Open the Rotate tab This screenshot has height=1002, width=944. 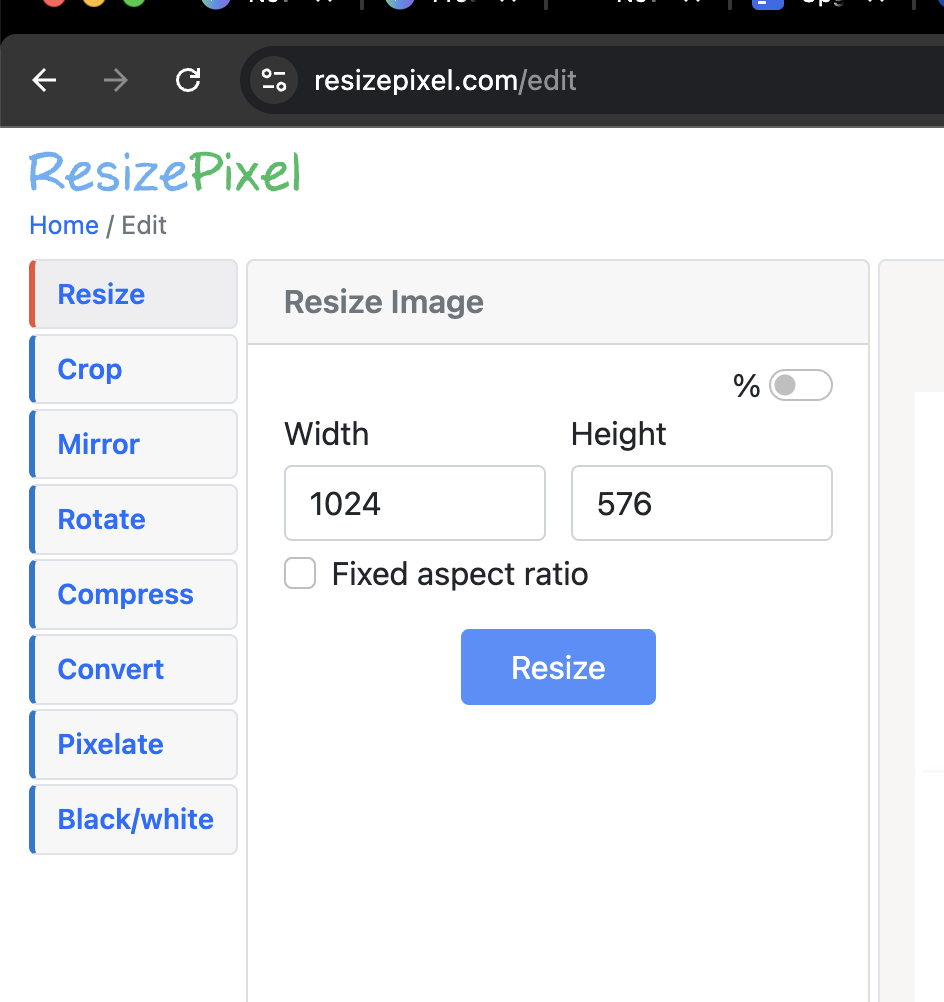tap(134, 519)
